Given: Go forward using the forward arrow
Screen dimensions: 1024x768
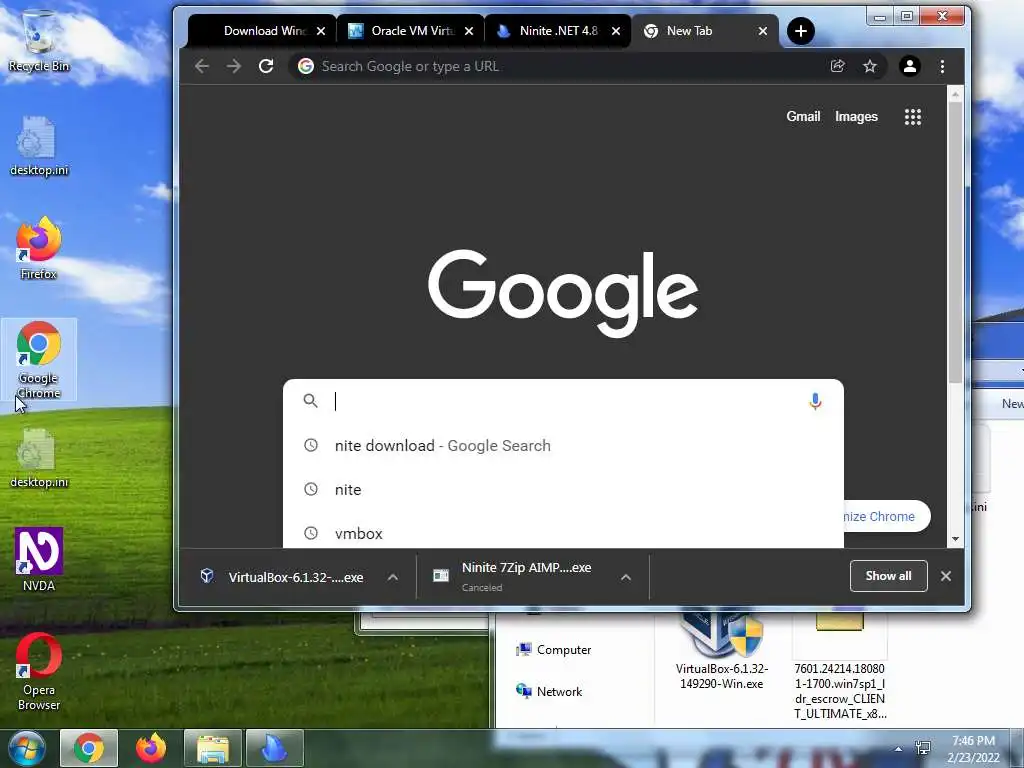Looking at the screenshot, I should 234,66.
